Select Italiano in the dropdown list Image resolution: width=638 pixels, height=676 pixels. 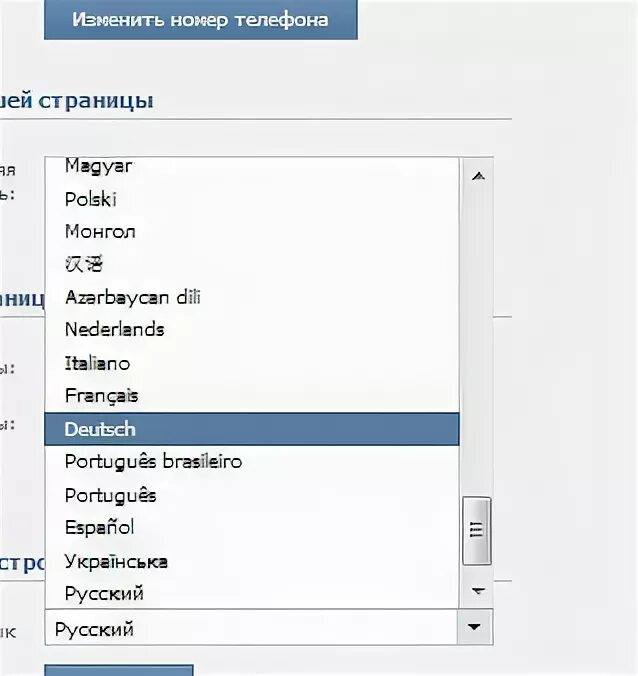point(252,363)
